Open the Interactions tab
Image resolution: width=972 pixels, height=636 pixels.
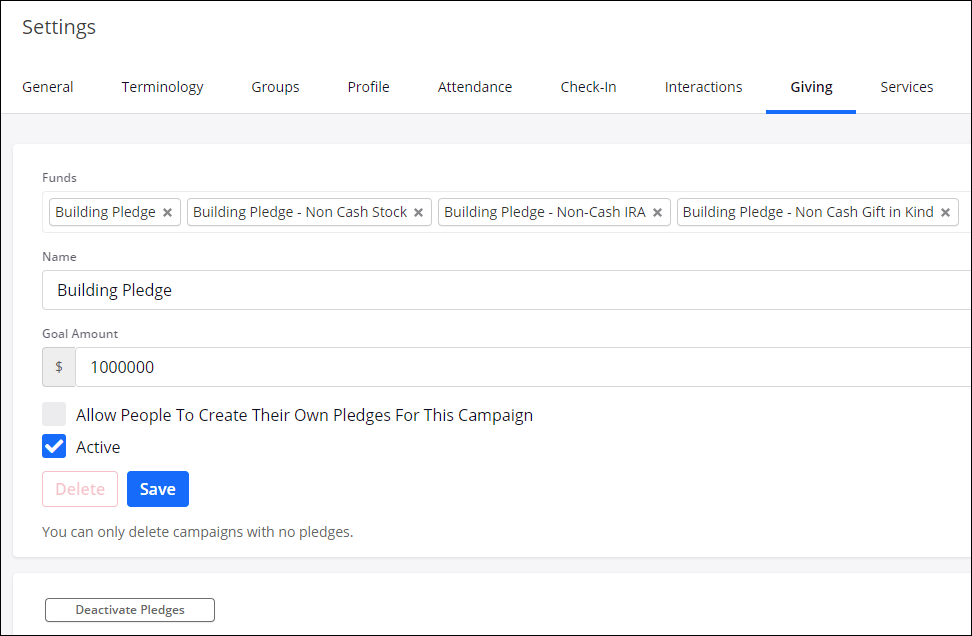[x=703, y=87]
